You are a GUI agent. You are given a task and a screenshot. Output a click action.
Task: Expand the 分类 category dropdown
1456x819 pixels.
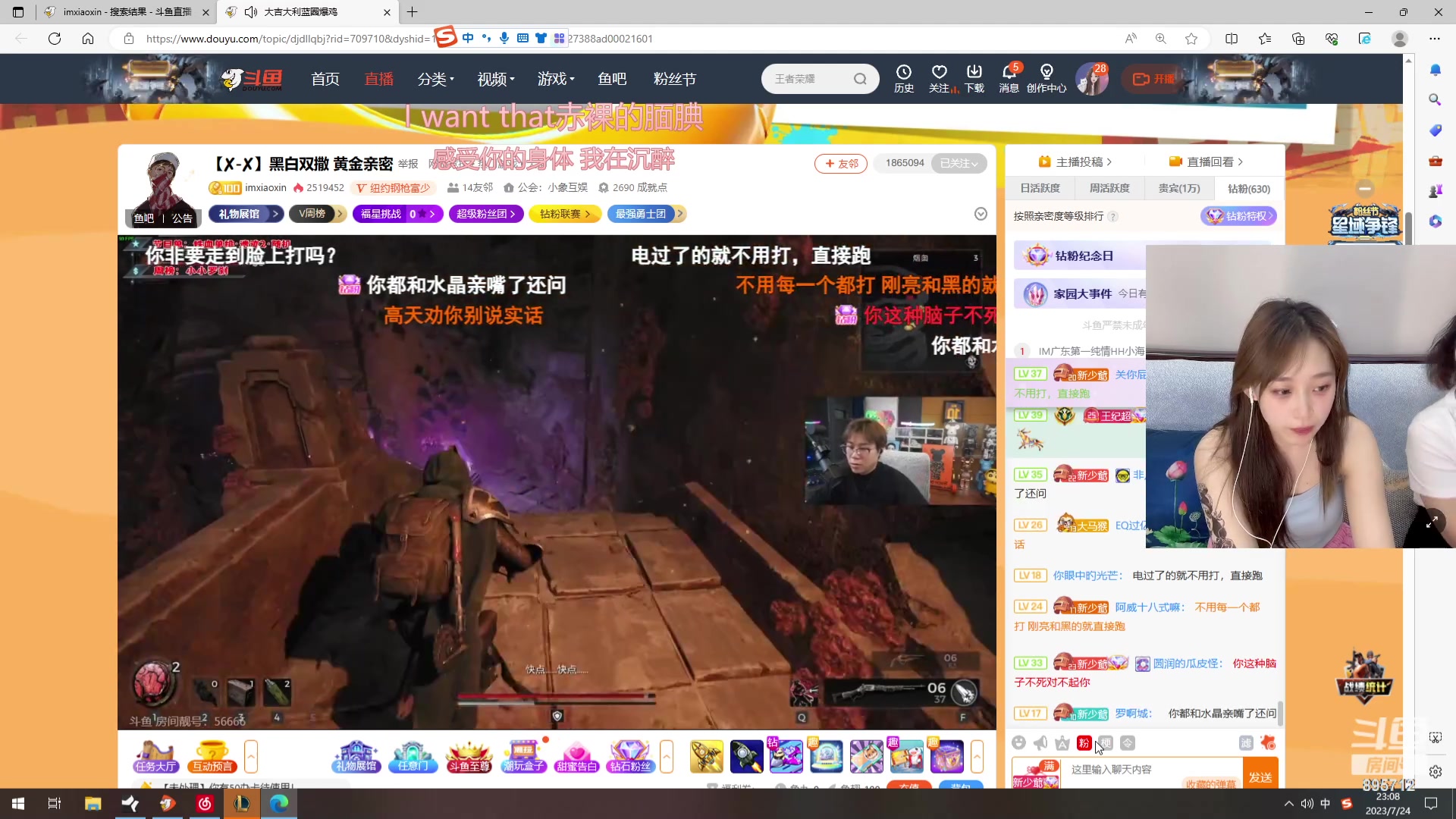click(x=436, y=78)
